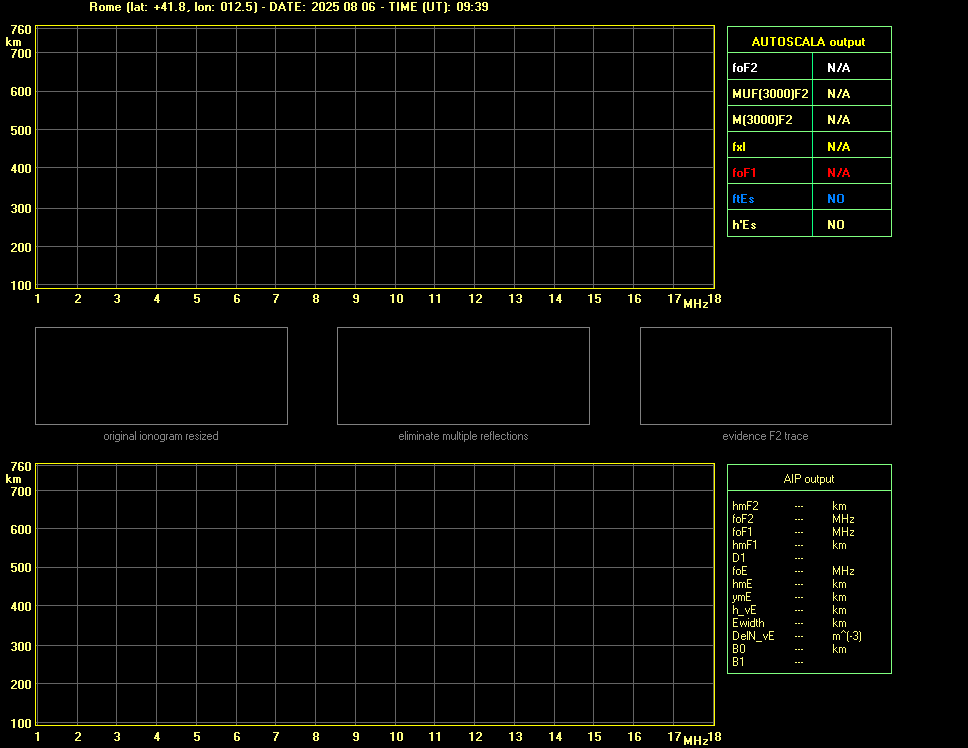
Task: Click the 100 height label on top chart
Action: [21, 286]
